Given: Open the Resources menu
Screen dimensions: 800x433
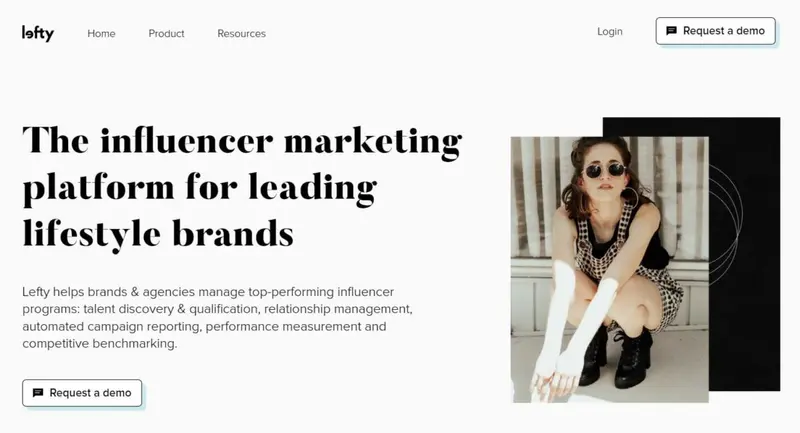Looking at the screenshot, I should (241, 34).
